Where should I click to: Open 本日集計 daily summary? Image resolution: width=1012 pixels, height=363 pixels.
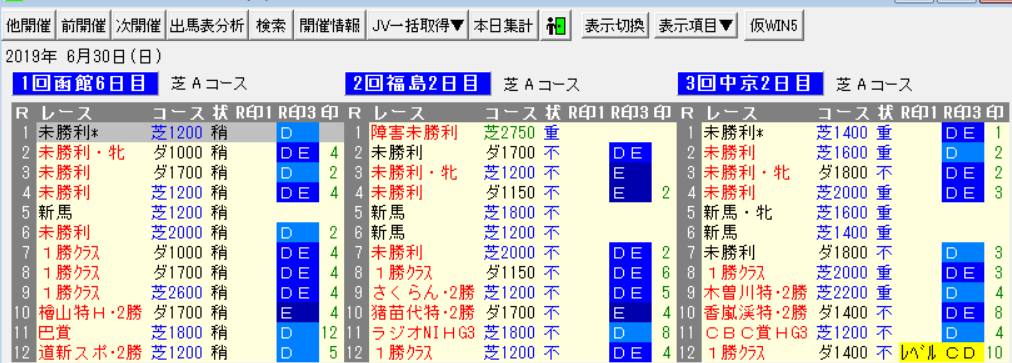[x=503, y=26]
